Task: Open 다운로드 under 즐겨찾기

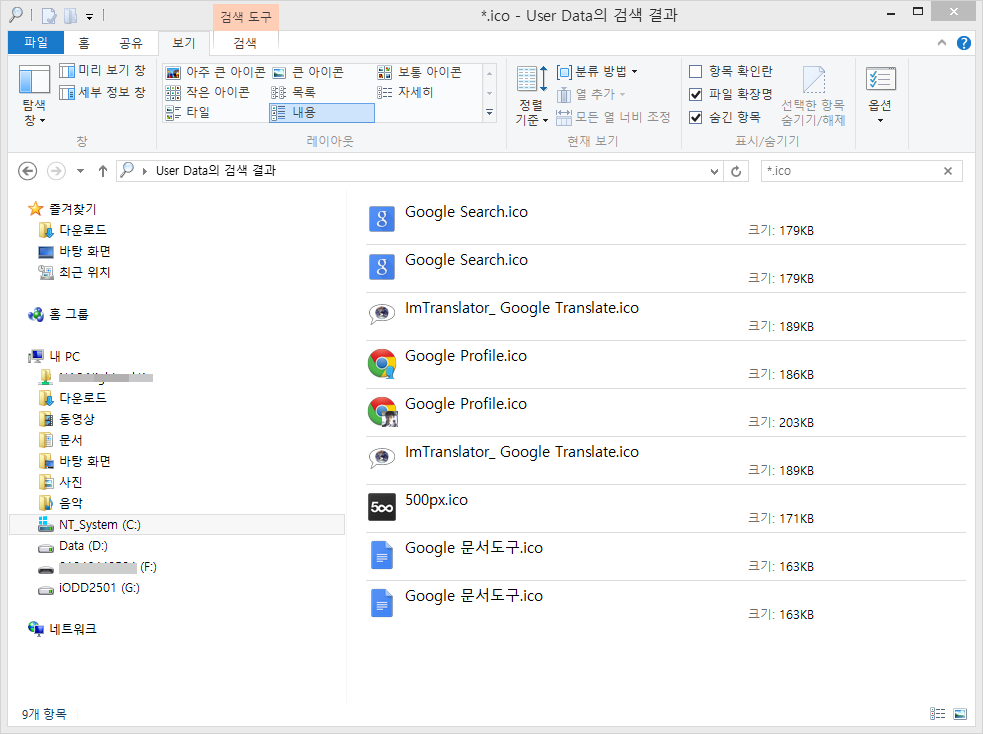Action: 72,230
